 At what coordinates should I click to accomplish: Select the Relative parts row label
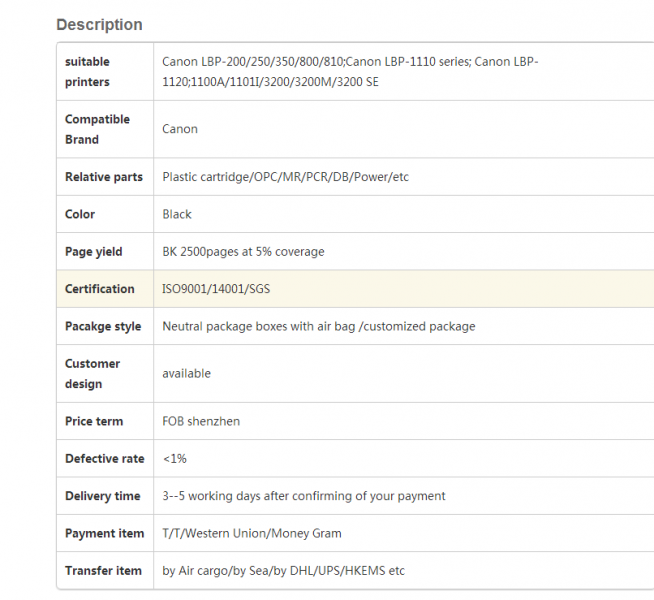[104, 177]
